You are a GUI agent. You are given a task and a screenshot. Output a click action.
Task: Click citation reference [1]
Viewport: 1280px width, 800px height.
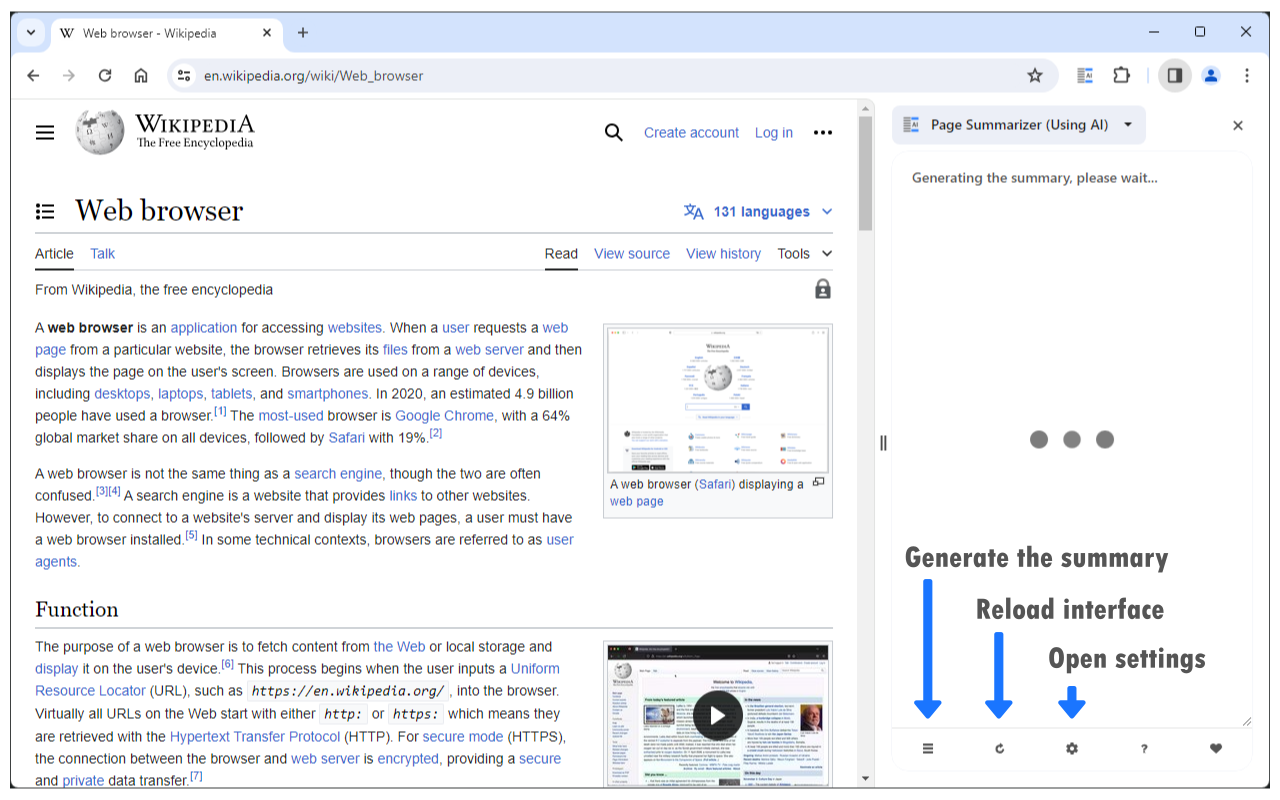click(x=220, y=411)
